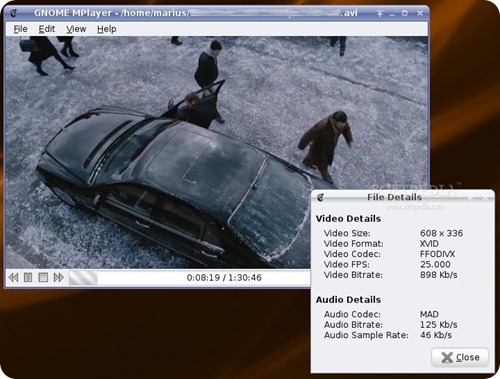Select the 46 Kb/s sample rate value

click(436, 335)
